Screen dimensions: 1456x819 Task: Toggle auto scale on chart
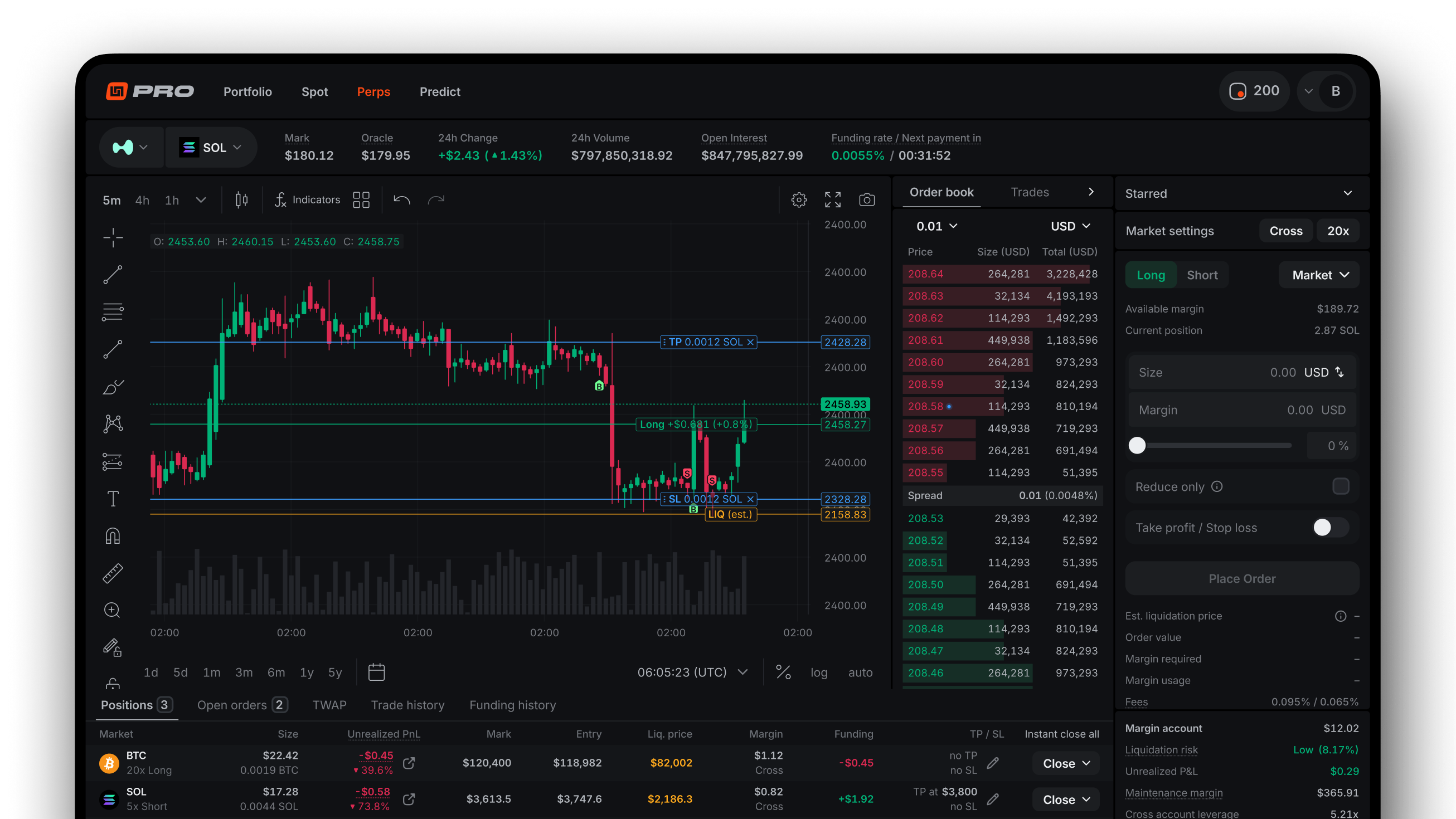(860, 672)
